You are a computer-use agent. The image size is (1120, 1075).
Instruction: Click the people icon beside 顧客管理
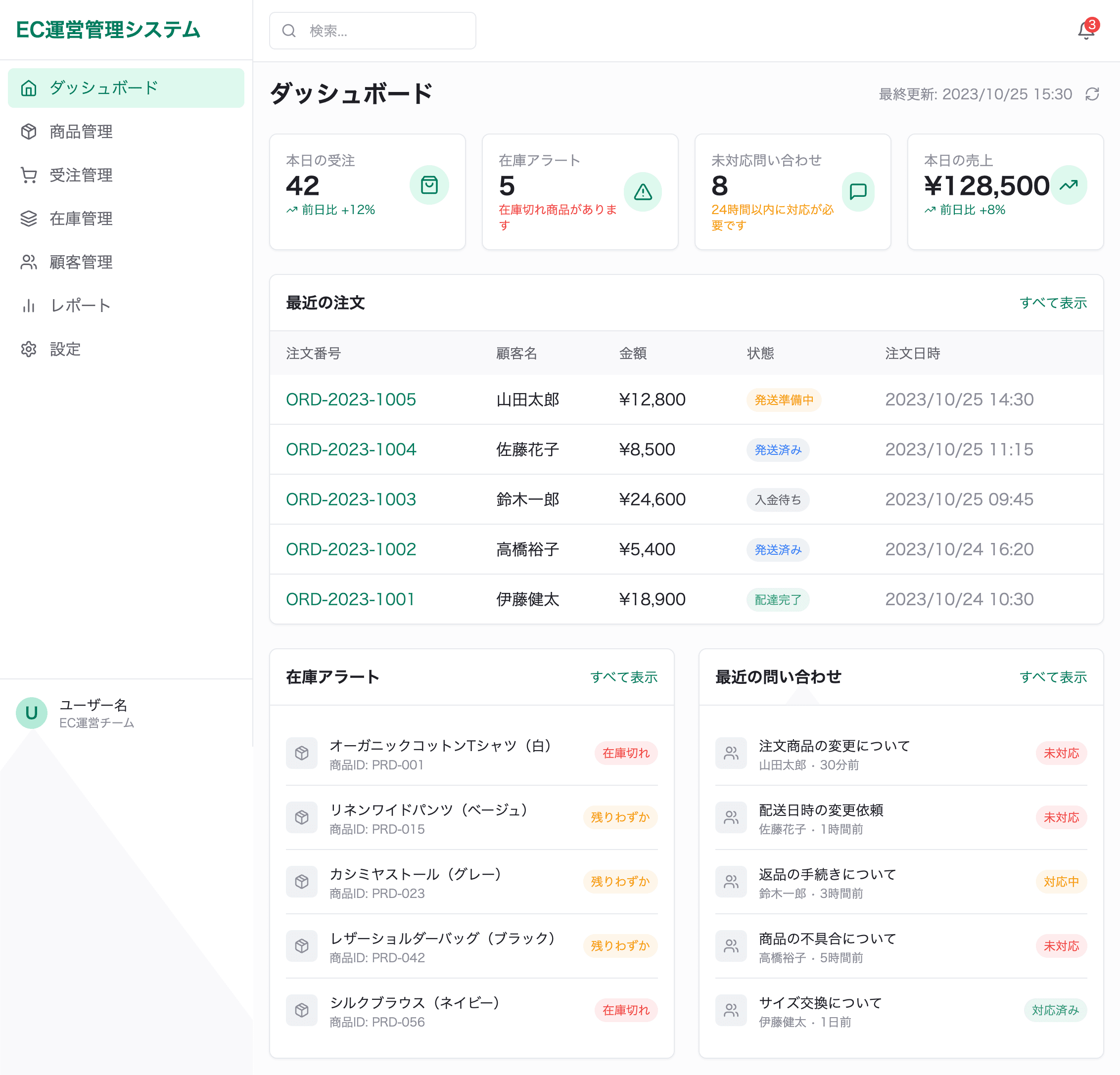pos(29,262)
